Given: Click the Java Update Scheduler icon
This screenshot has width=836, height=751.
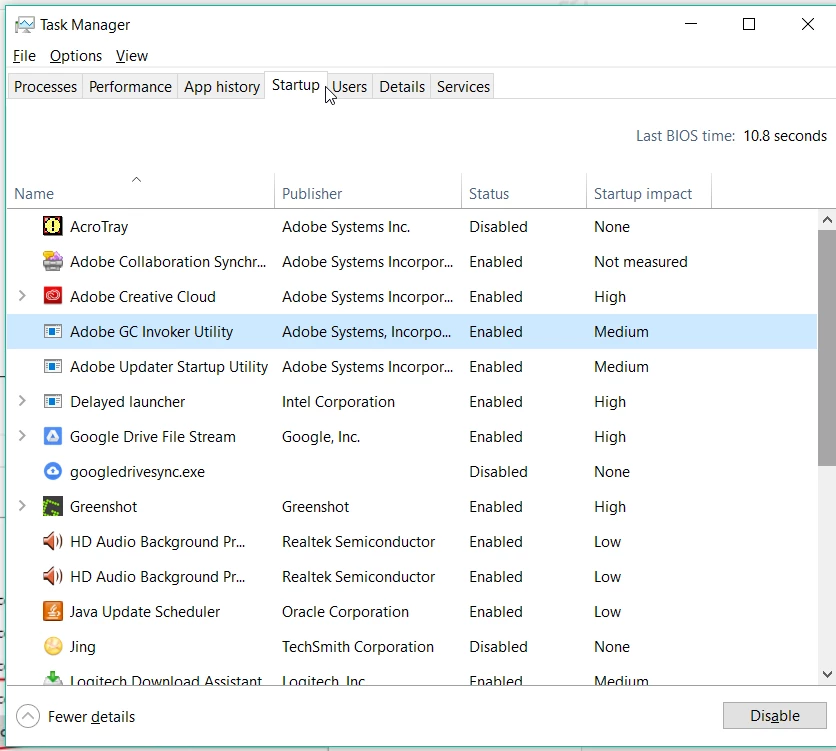Looking at the screenshot, I should point(52,611).
